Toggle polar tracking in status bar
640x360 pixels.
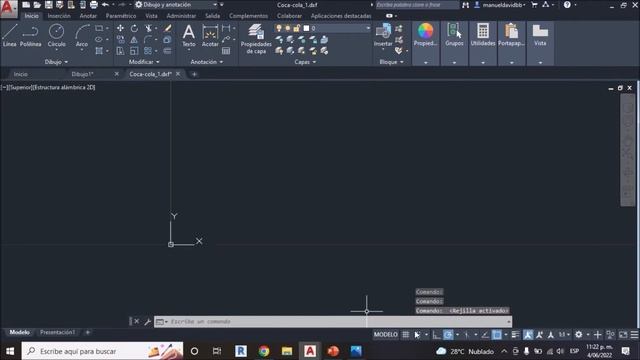pyautogui.click(x=448, y=335)
